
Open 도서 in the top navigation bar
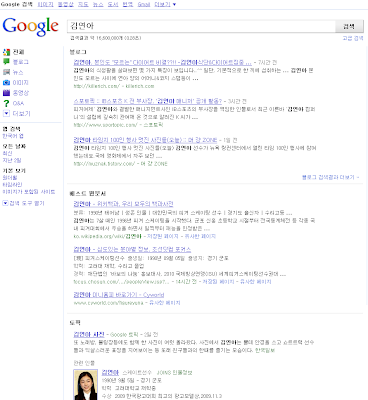pos(113,4)
